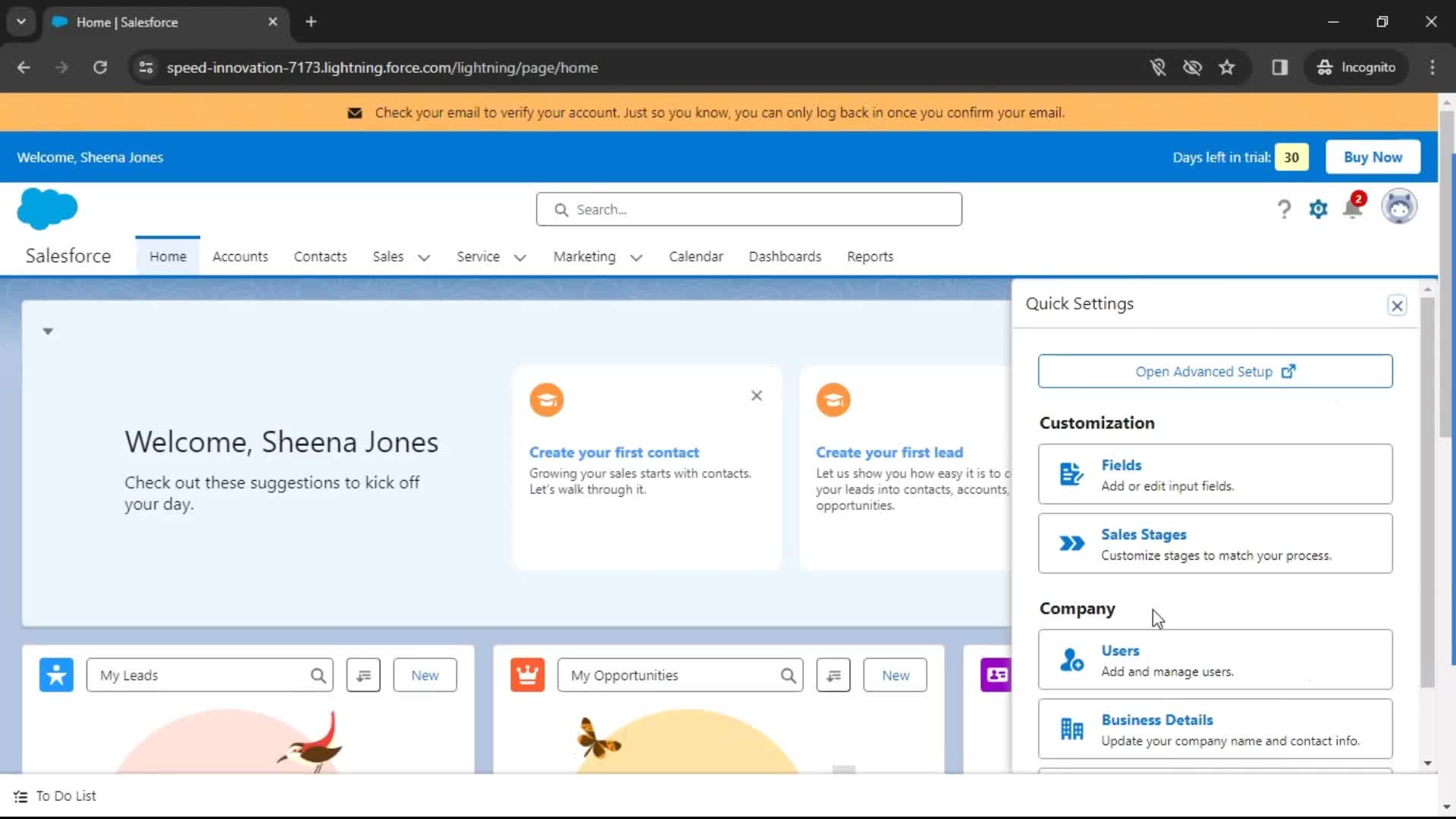1456x819 pixels.
Task: Click the search magnifier in My Opportunities field
Action: 789,676
